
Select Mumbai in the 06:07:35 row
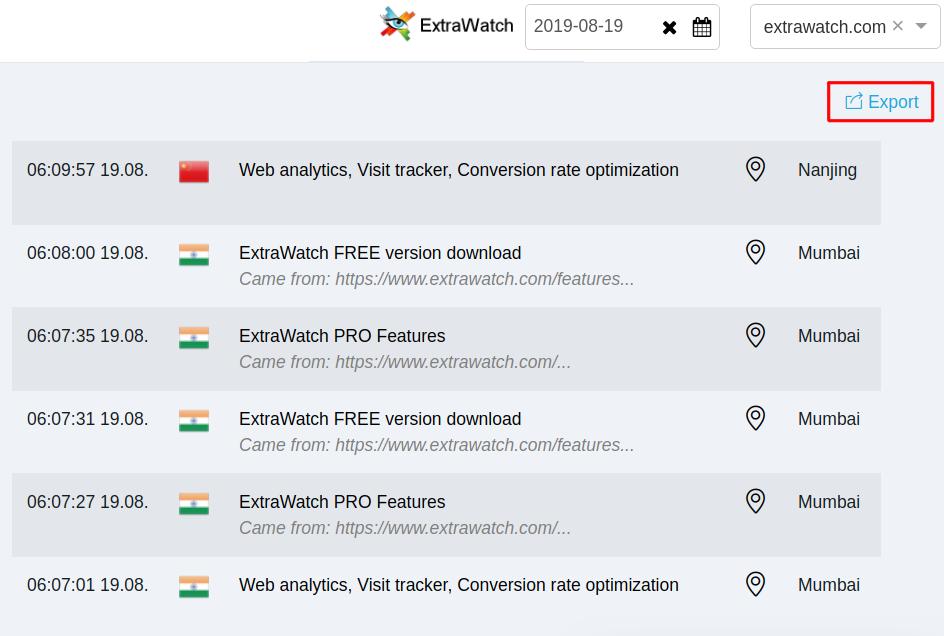(828, 336)
